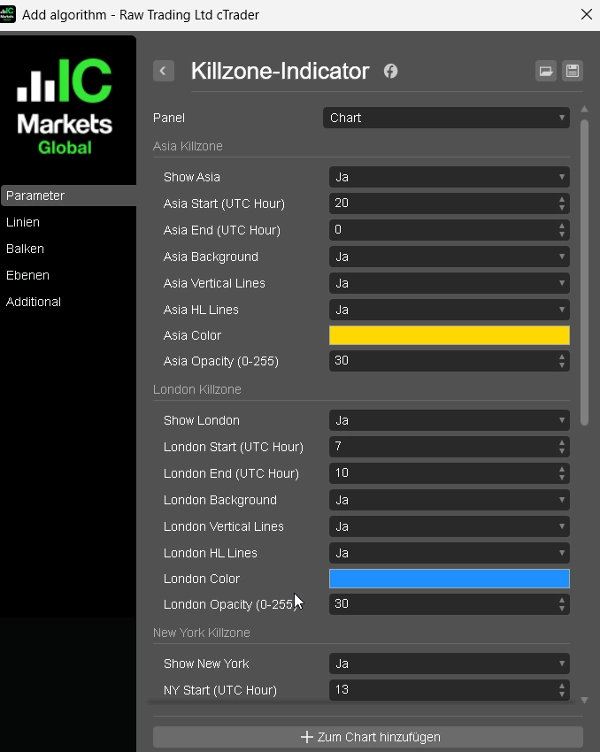The width and height of the screenshot is (600, 752).
Task: Click the plus icon on add-to-chart button
Action: coord(306,737)
